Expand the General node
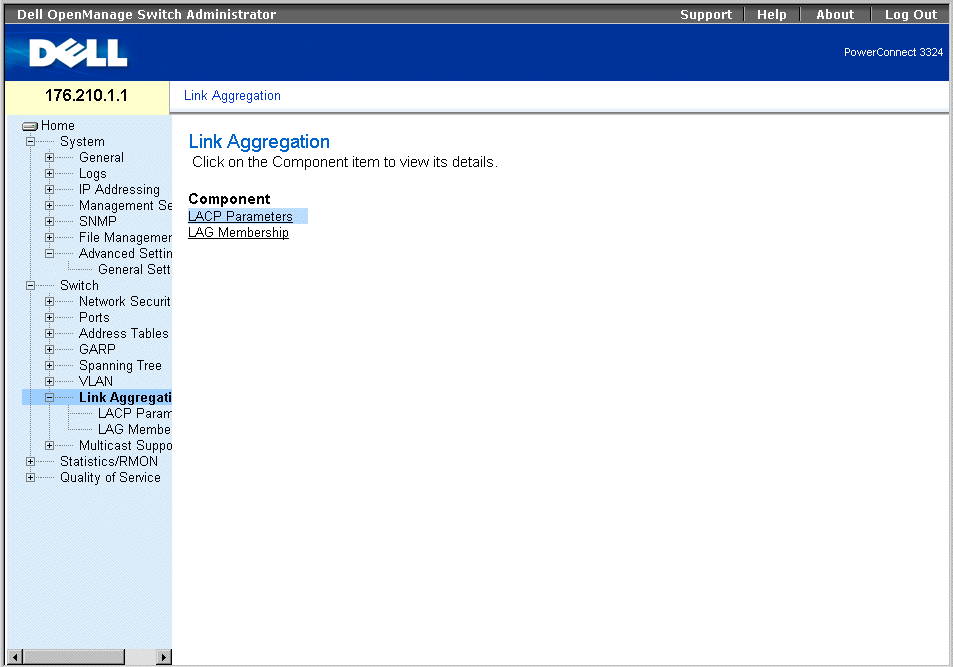Viewport: 953px width, 667px height. click(x=49, y=157)
